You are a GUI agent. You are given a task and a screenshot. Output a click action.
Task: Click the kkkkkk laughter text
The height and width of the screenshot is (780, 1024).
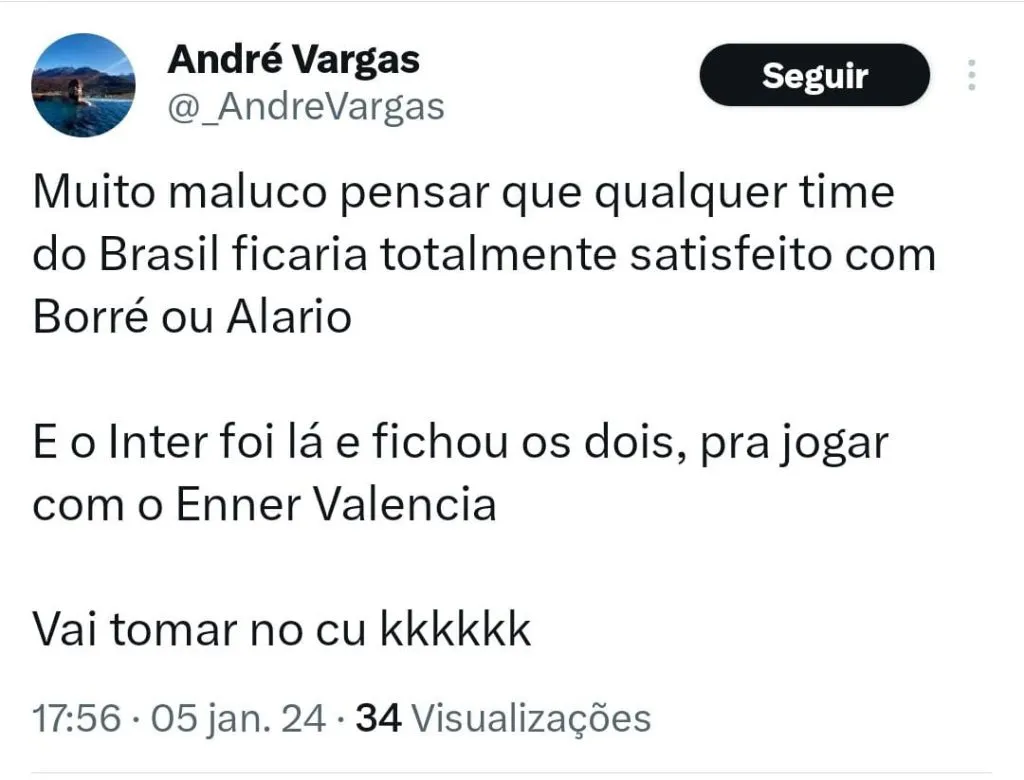coord(455,630)
